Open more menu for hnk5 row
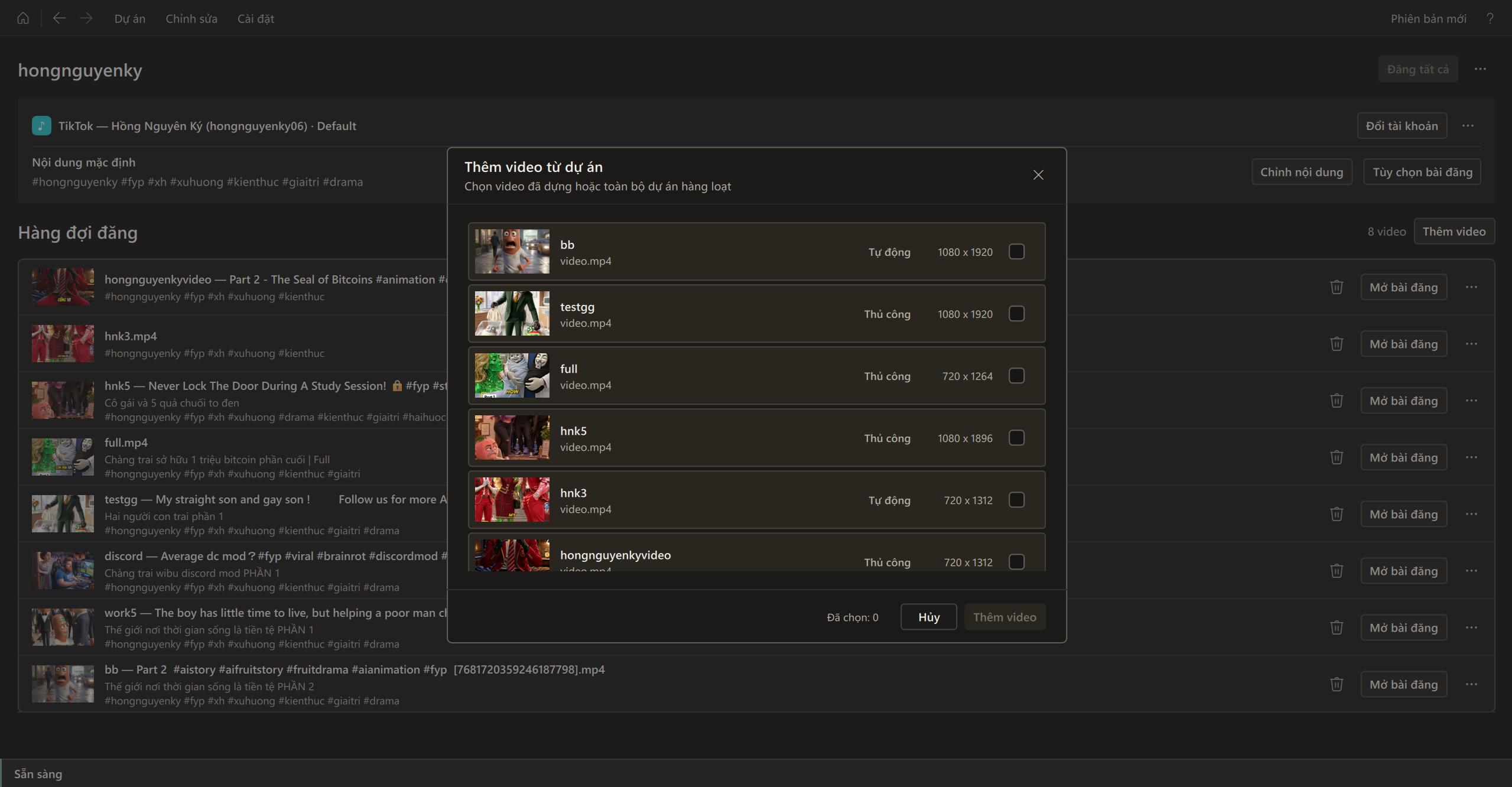The width and height of the screenshot is (1512, 787). [1471, 401]
